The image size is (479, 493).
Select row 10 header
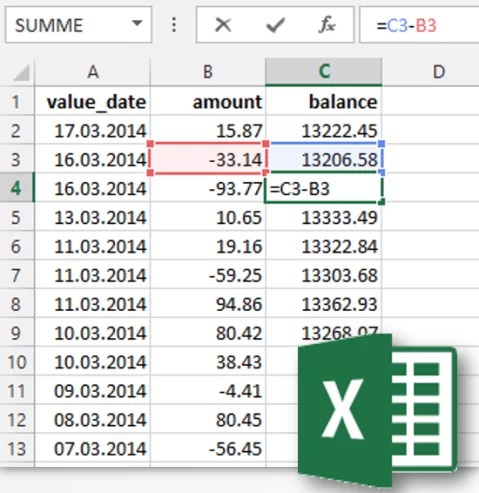(x=16, y=361)
